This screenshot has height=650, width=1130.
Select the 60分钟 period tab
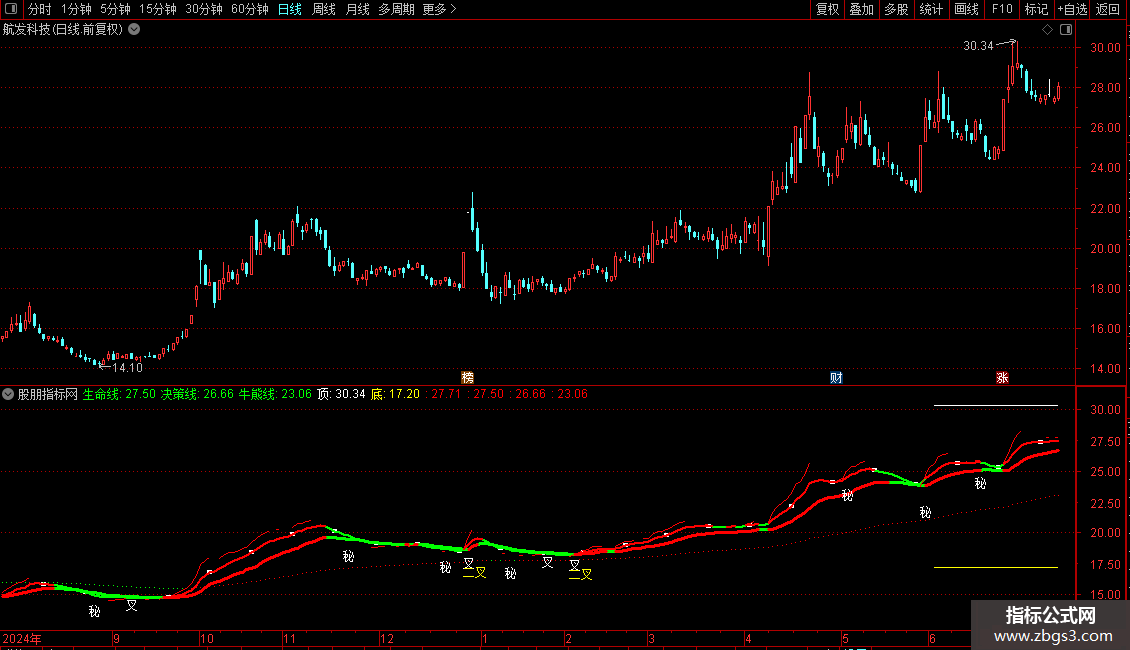tap(250, 9)
